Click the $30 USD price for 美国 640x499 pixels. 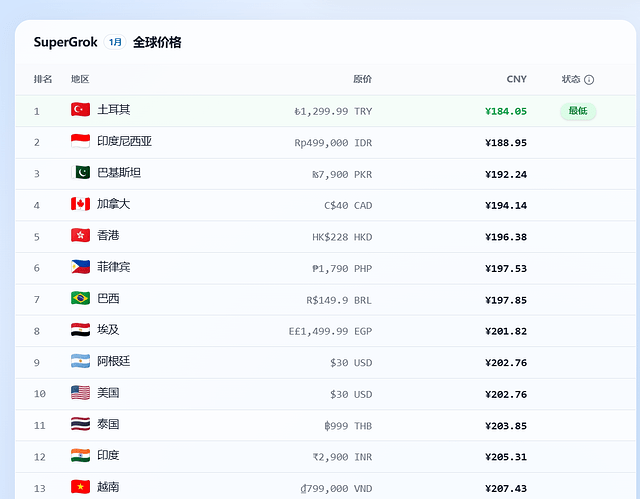(351, 395)
